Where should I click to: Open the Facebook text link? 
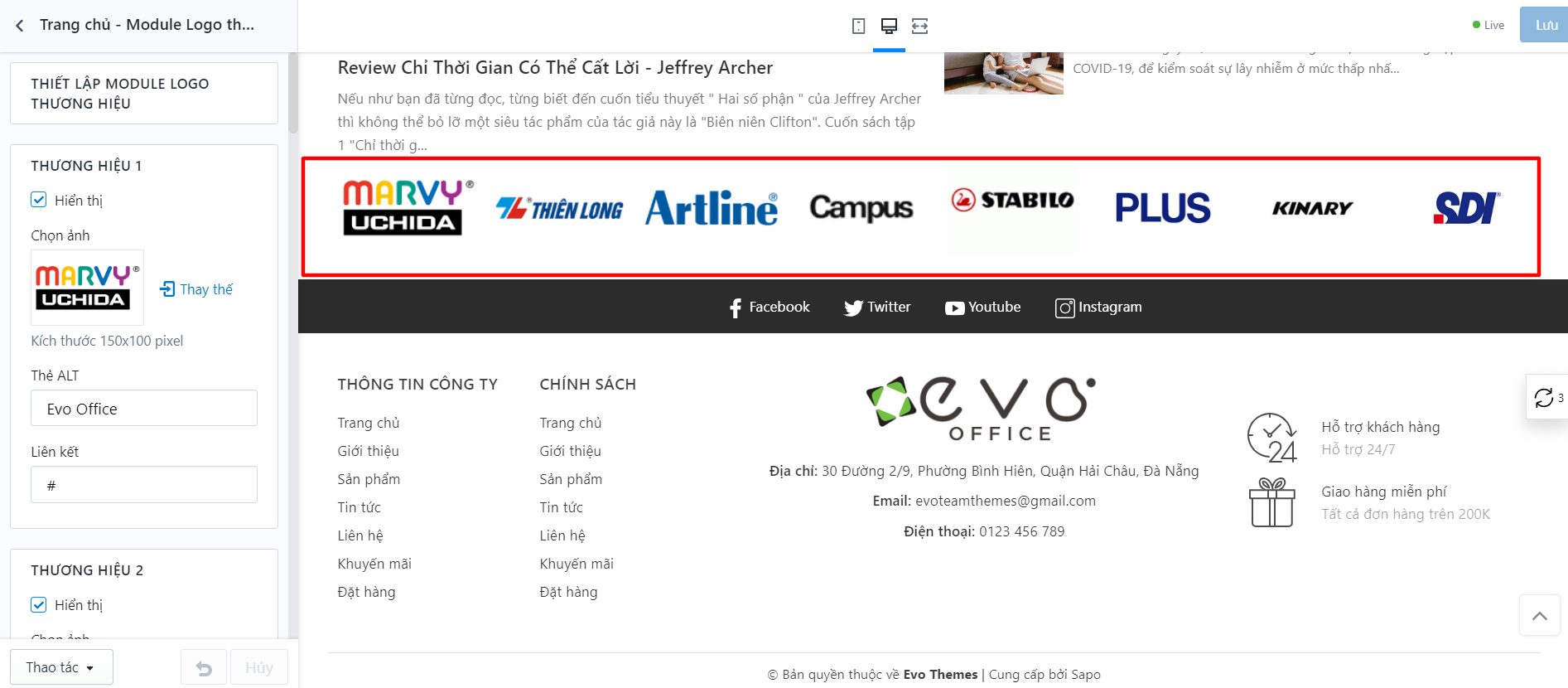tap(779, 307)
